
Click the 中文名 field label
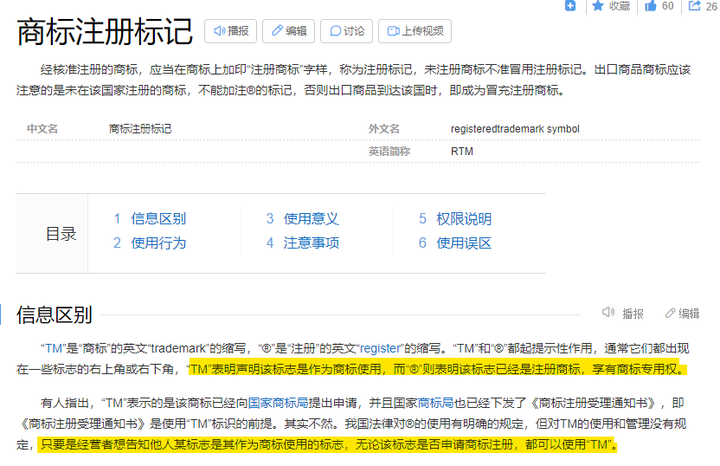click(42, 129)
